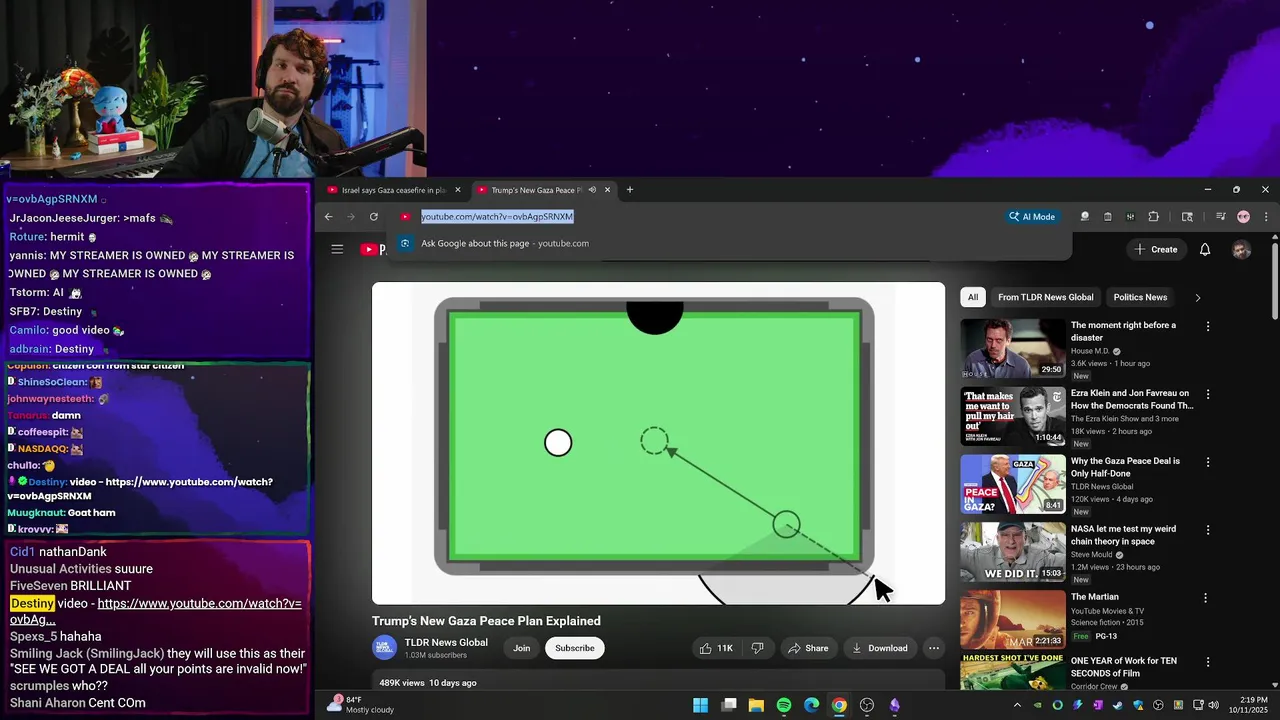This screenshot has width=1280, height=720.
Task: Open Task View on taskbar
Action: (729, 705)
